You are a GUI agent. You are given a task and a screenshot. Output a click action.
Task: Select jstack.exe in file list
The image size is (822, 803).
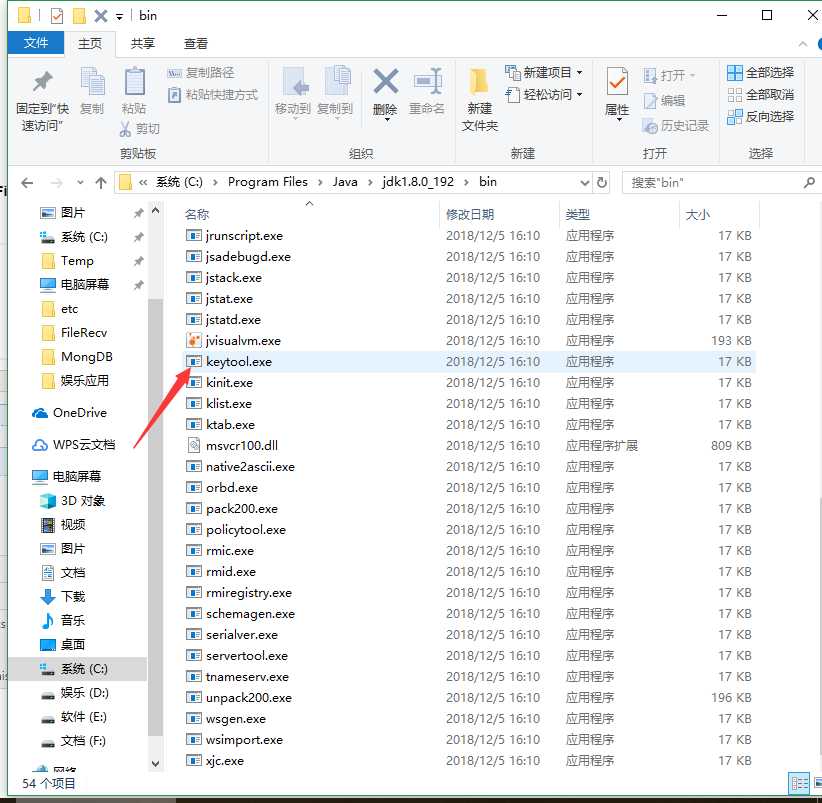point(233,278)
